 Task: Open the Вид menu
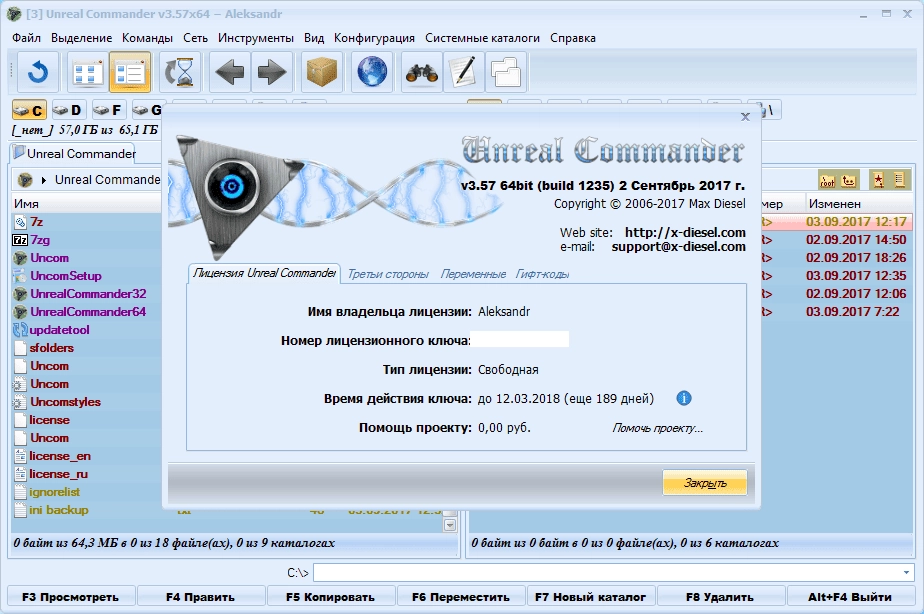pos(314,38)
